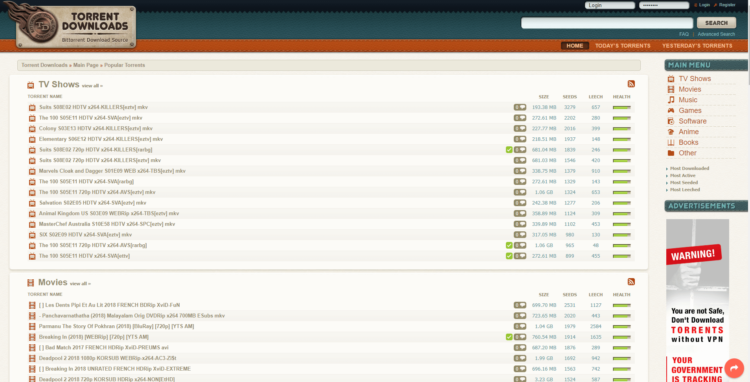The height and width of the screenshot is (382, 750).
Task: Open the TV Shows RSS feed icon
Action: [631, 84]
